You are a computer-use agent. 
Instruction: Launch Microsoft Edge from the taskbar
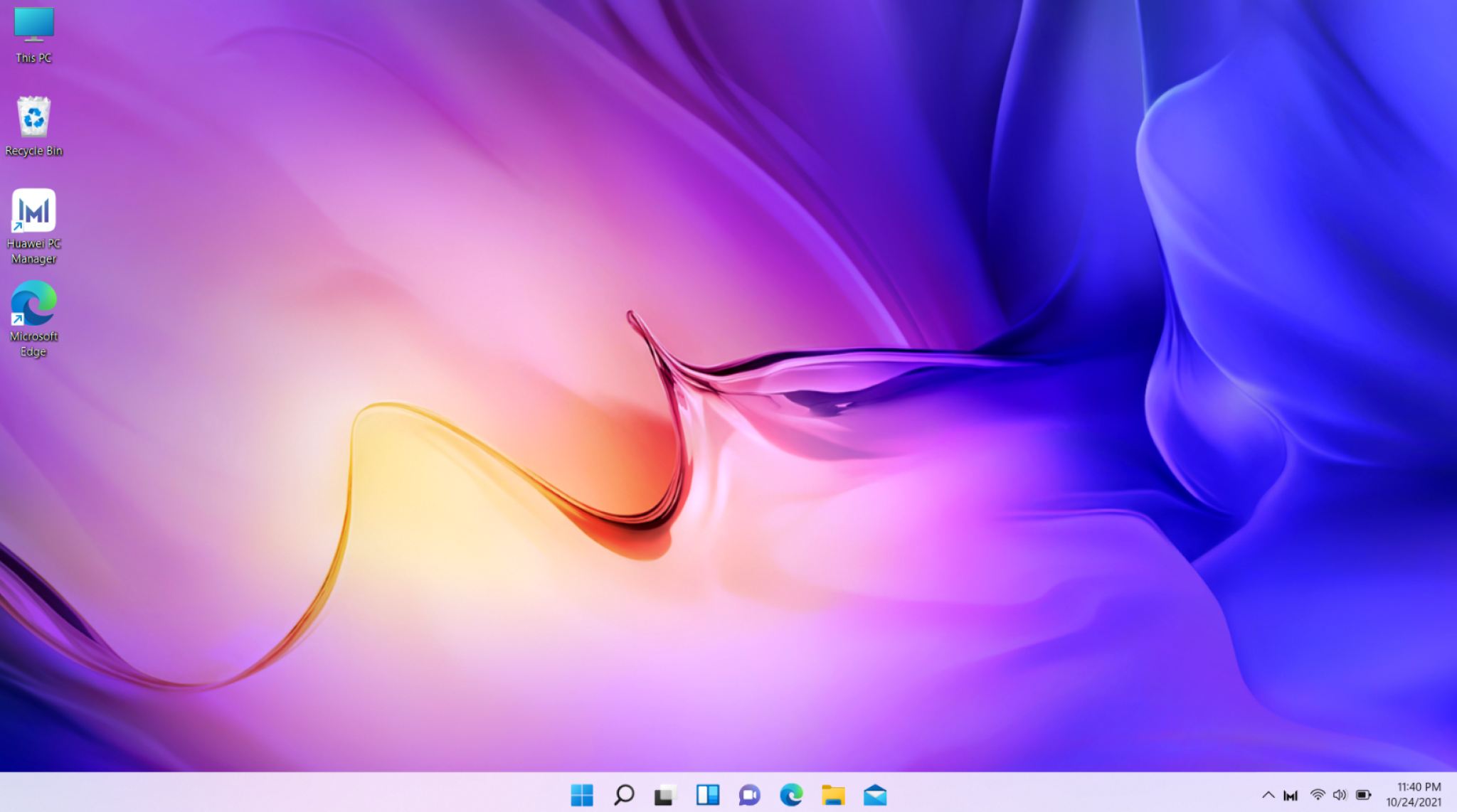tap(790, 795)
